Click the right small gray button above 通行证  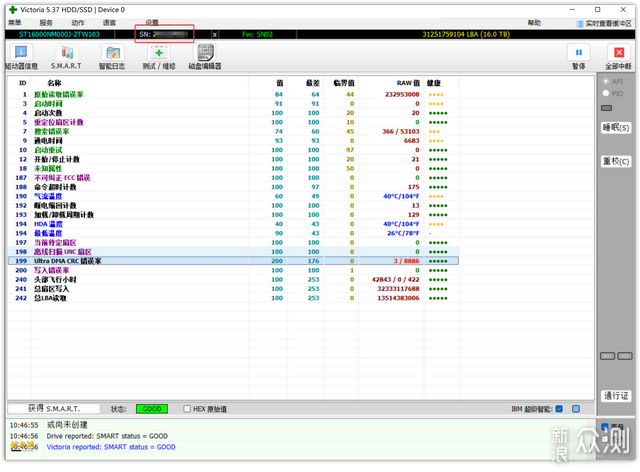click(x=625, y=356)
